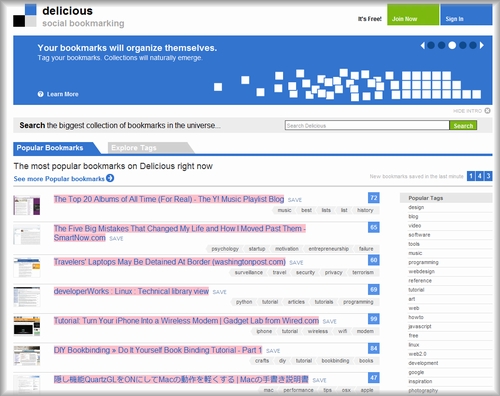Click SAVE next to SmartNow.com bookmark
The height and width of the screenshot is (396, 500).
116,239
